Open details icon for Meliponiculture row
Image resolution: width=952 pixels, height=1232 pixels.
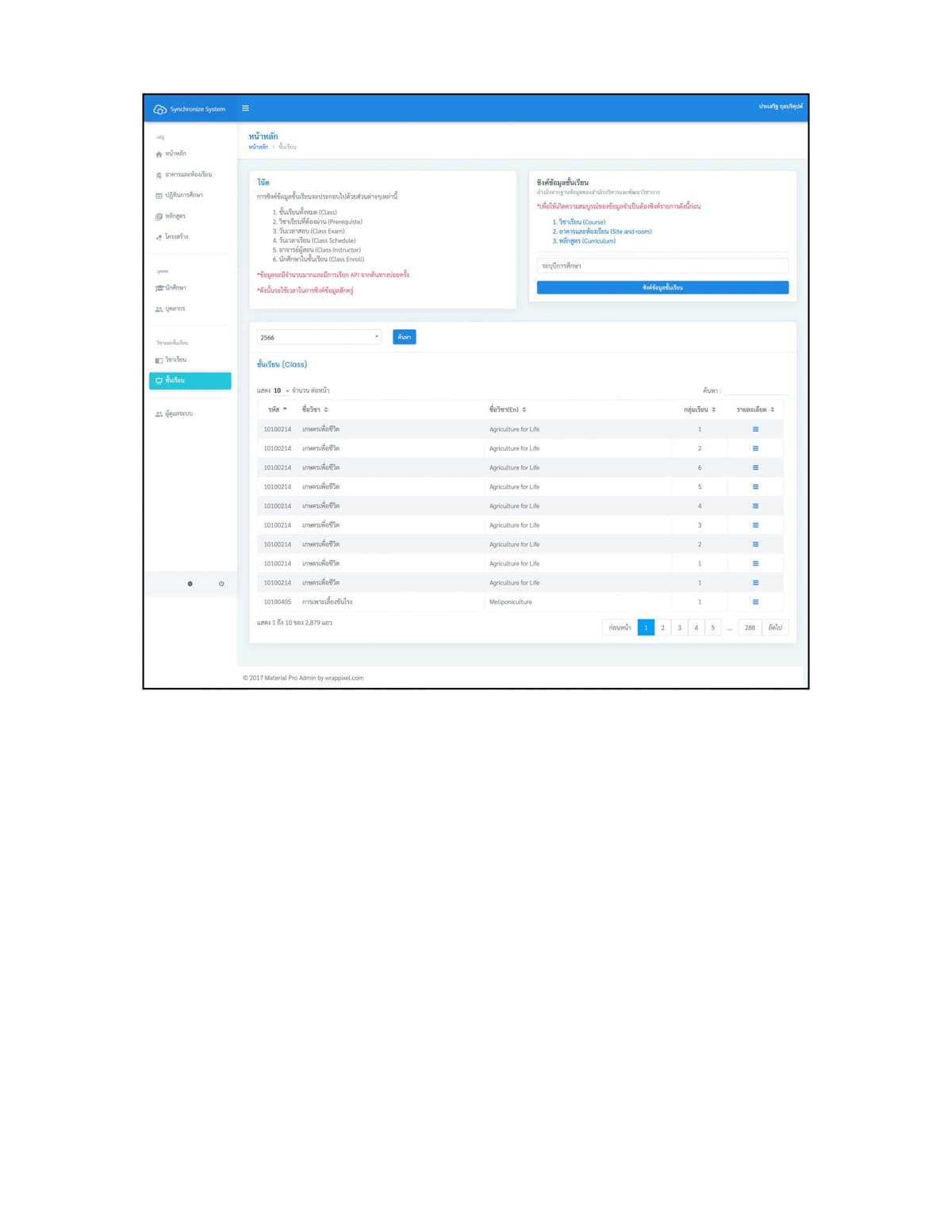[x=755, y=602]
